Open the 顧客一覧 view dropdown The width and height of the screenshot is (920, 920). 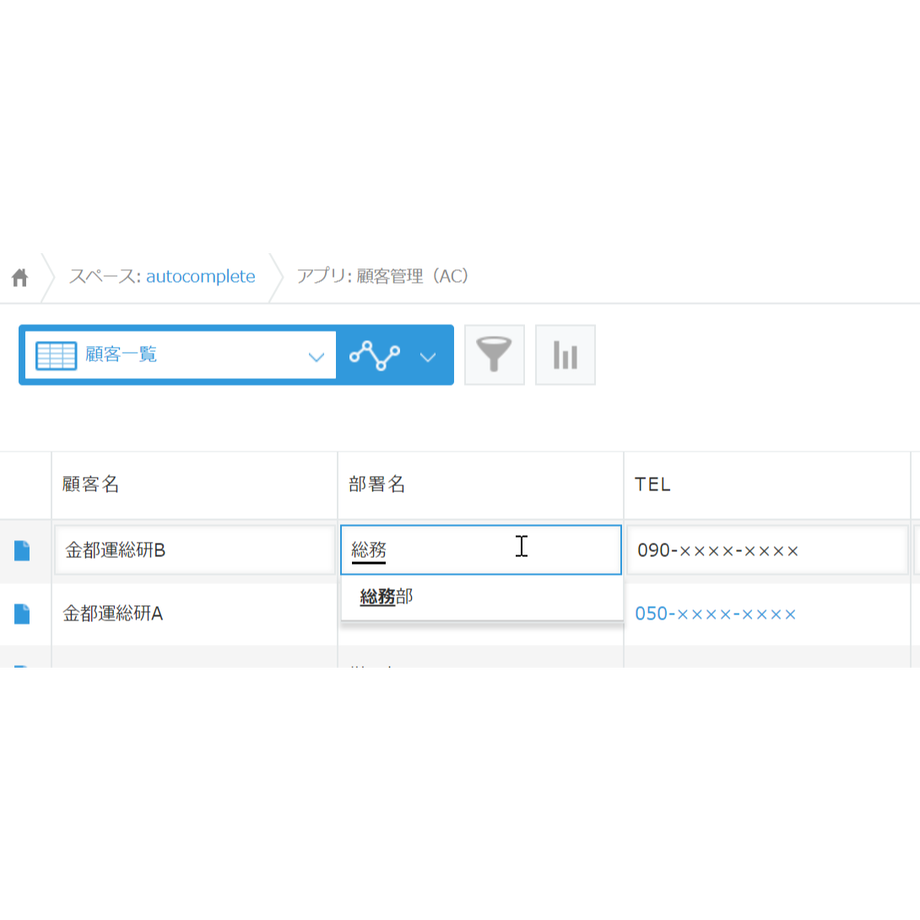[180, 355]
